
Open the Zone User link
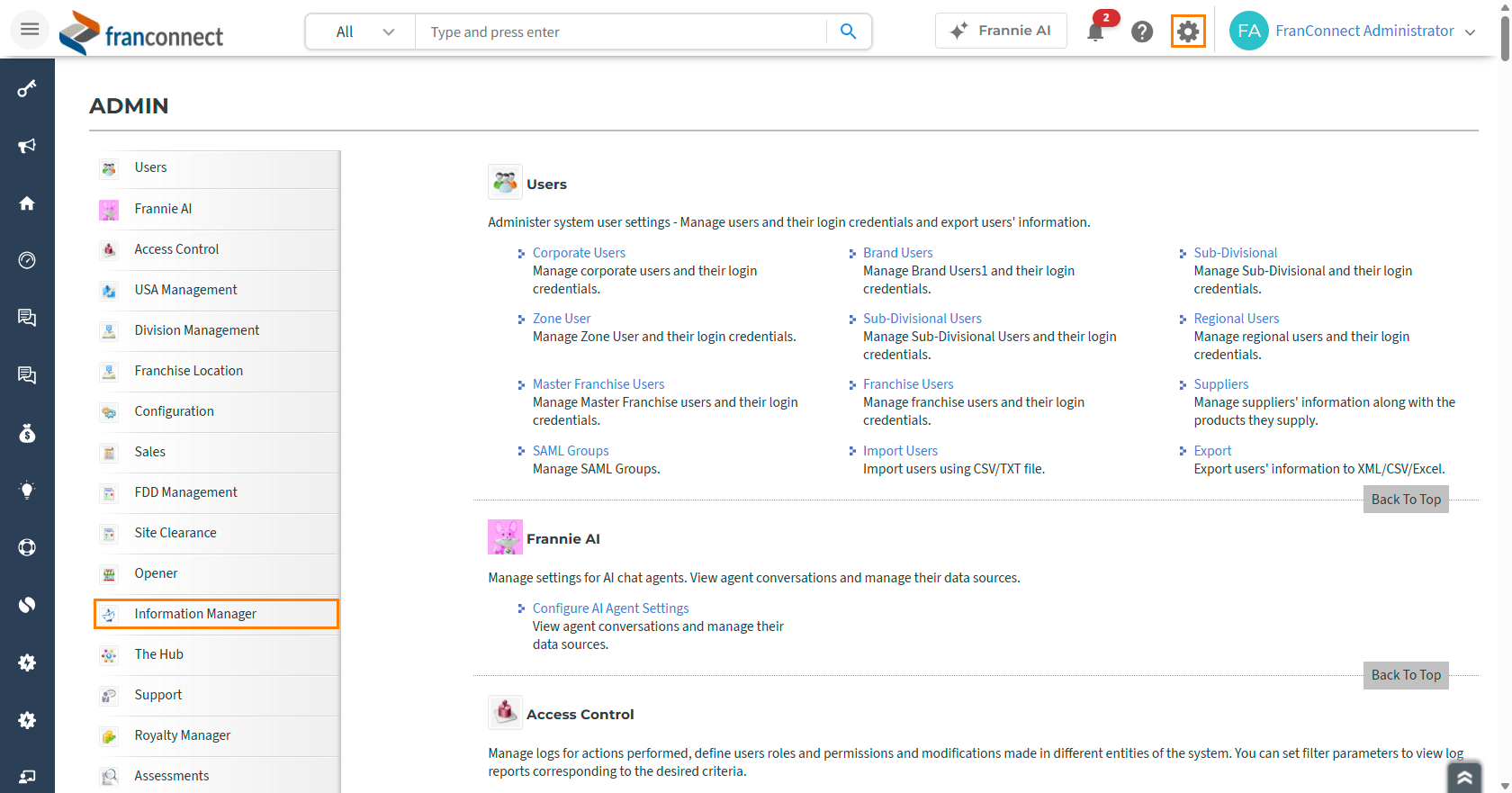click(562, 319)
